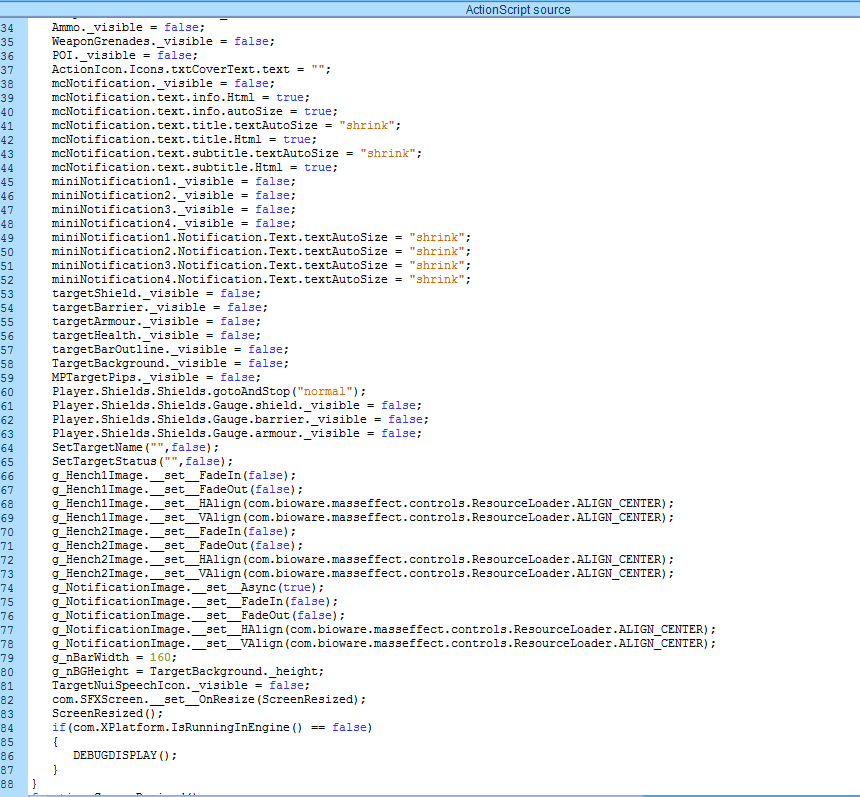Click line number 88 in the gutter

[8, 783]
